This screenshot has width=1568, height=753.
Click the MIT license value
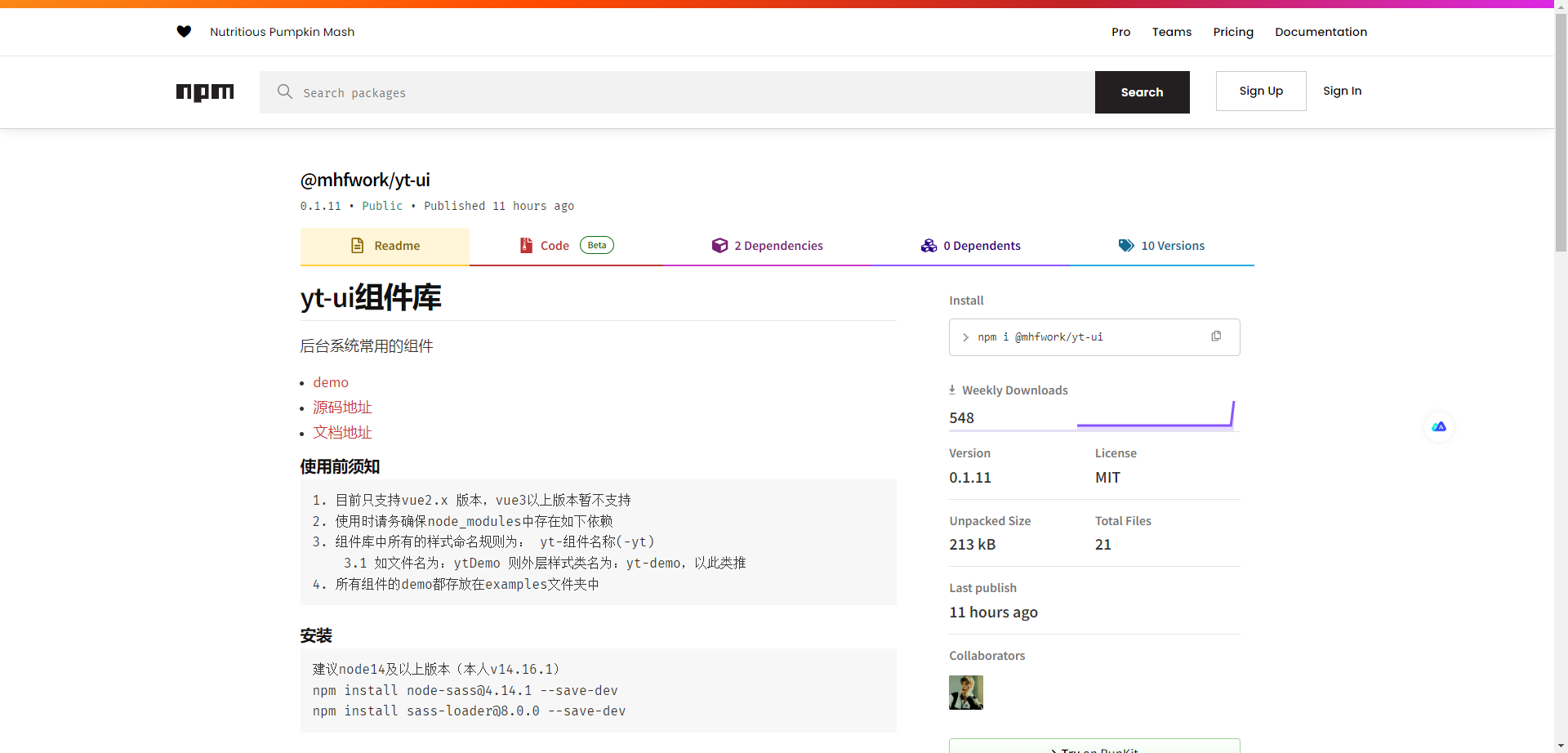[x=1107, y=478]
